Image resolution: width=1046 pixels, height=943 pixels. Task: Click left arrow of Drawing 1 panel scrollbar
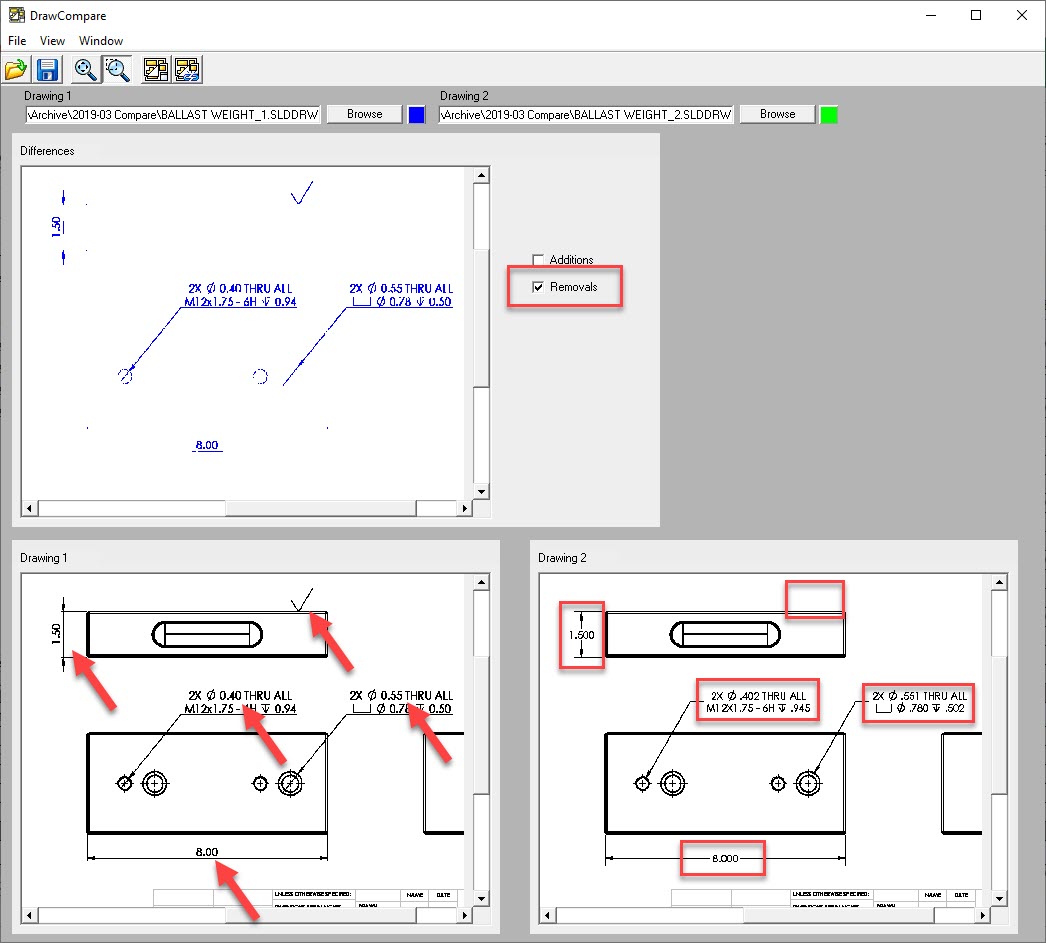click(x=29, y=916)
